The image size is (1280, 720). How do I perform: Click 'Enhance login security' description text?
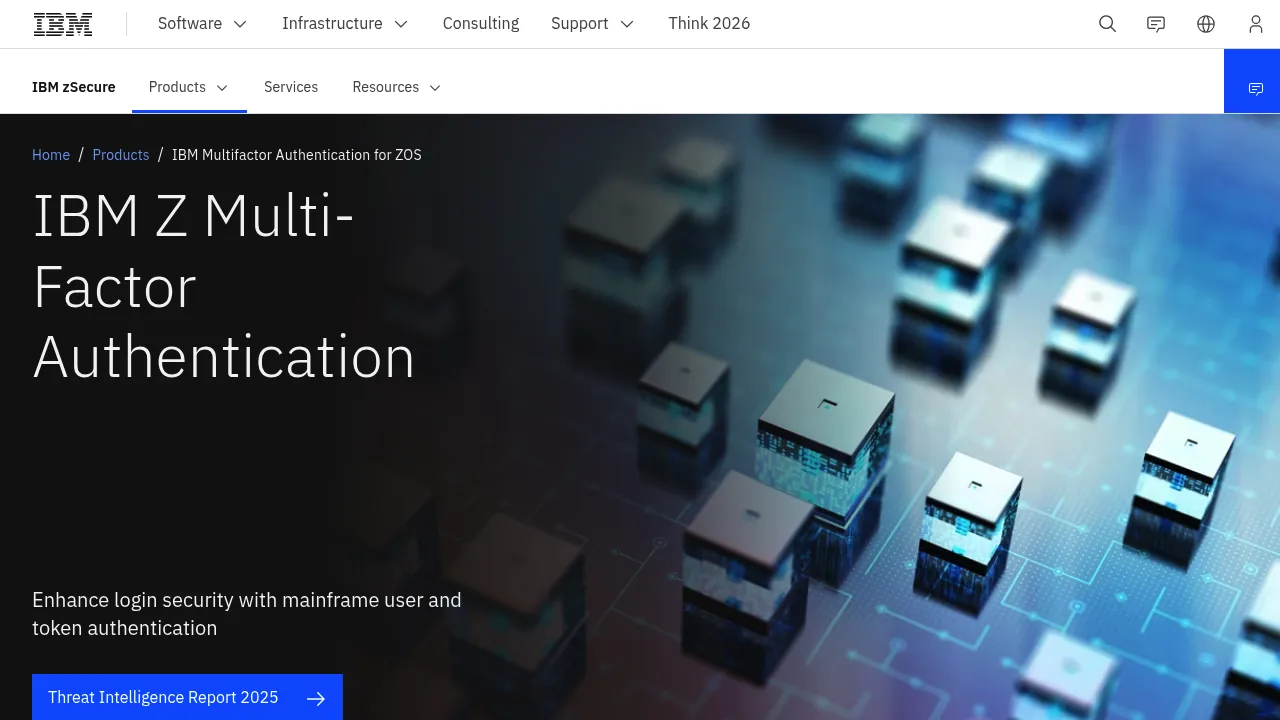(247, 614)
